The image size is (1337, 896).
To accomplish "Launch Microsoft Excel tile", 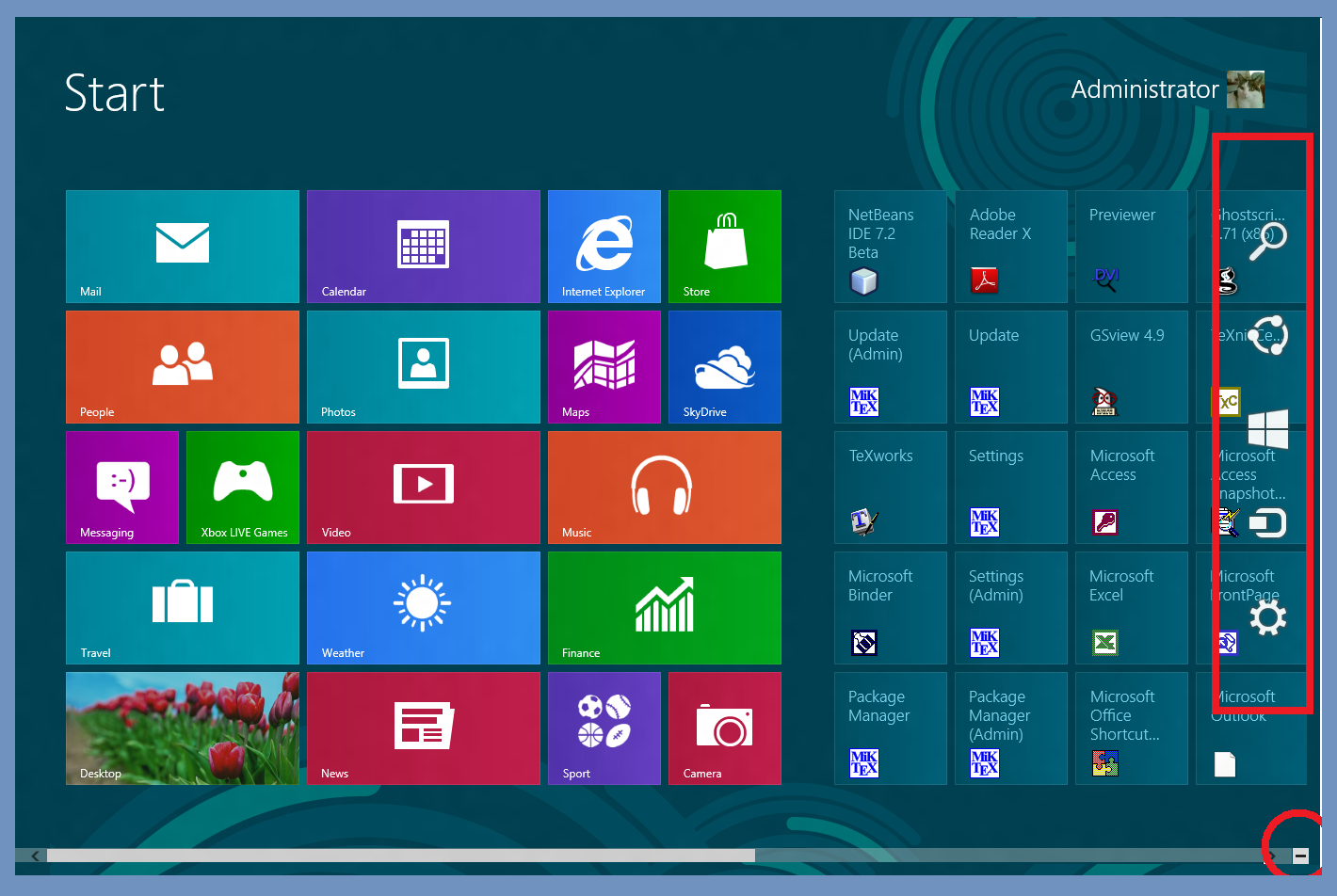I will click(1132, 608).
